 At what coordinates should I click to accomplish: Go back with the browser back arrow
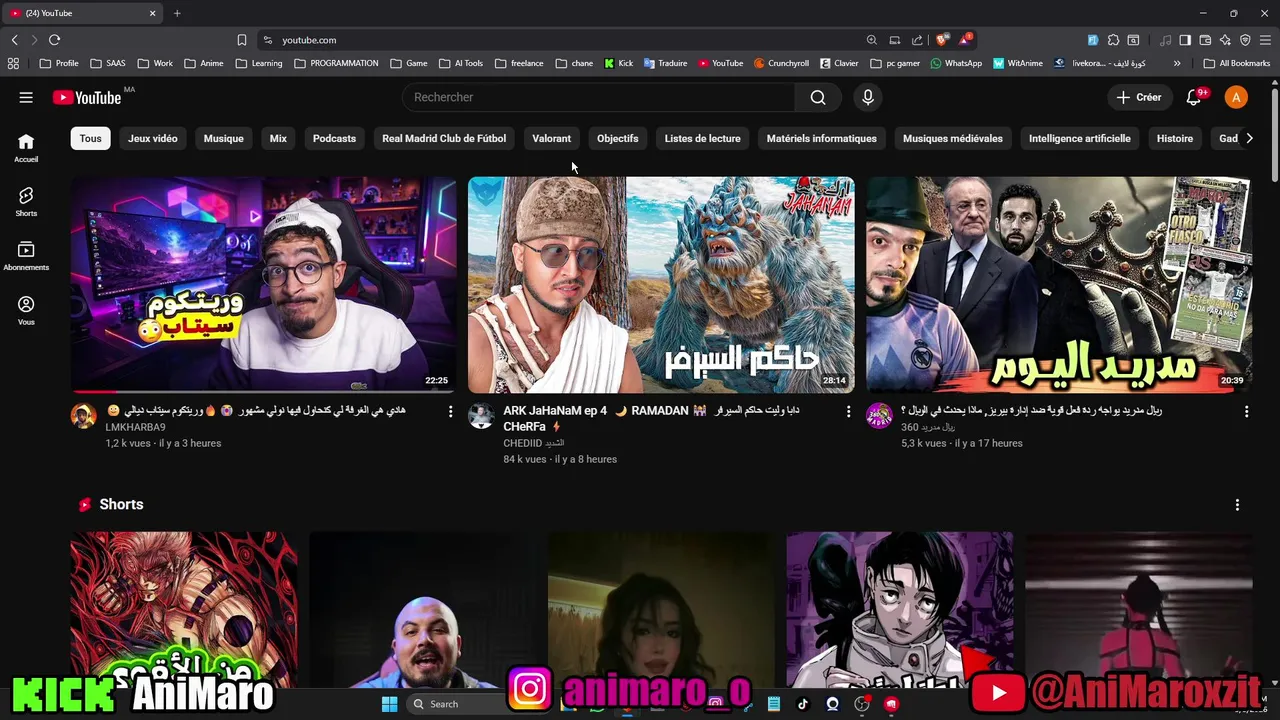14,40
